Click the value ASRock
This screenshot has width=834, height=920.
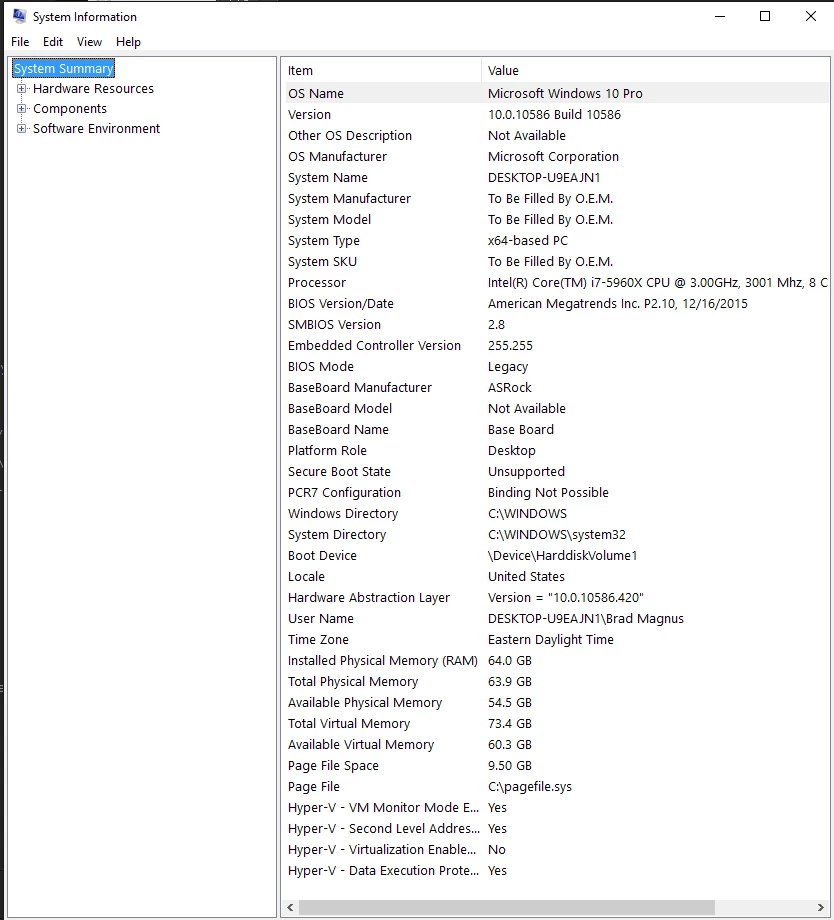(x=509, y=388)
